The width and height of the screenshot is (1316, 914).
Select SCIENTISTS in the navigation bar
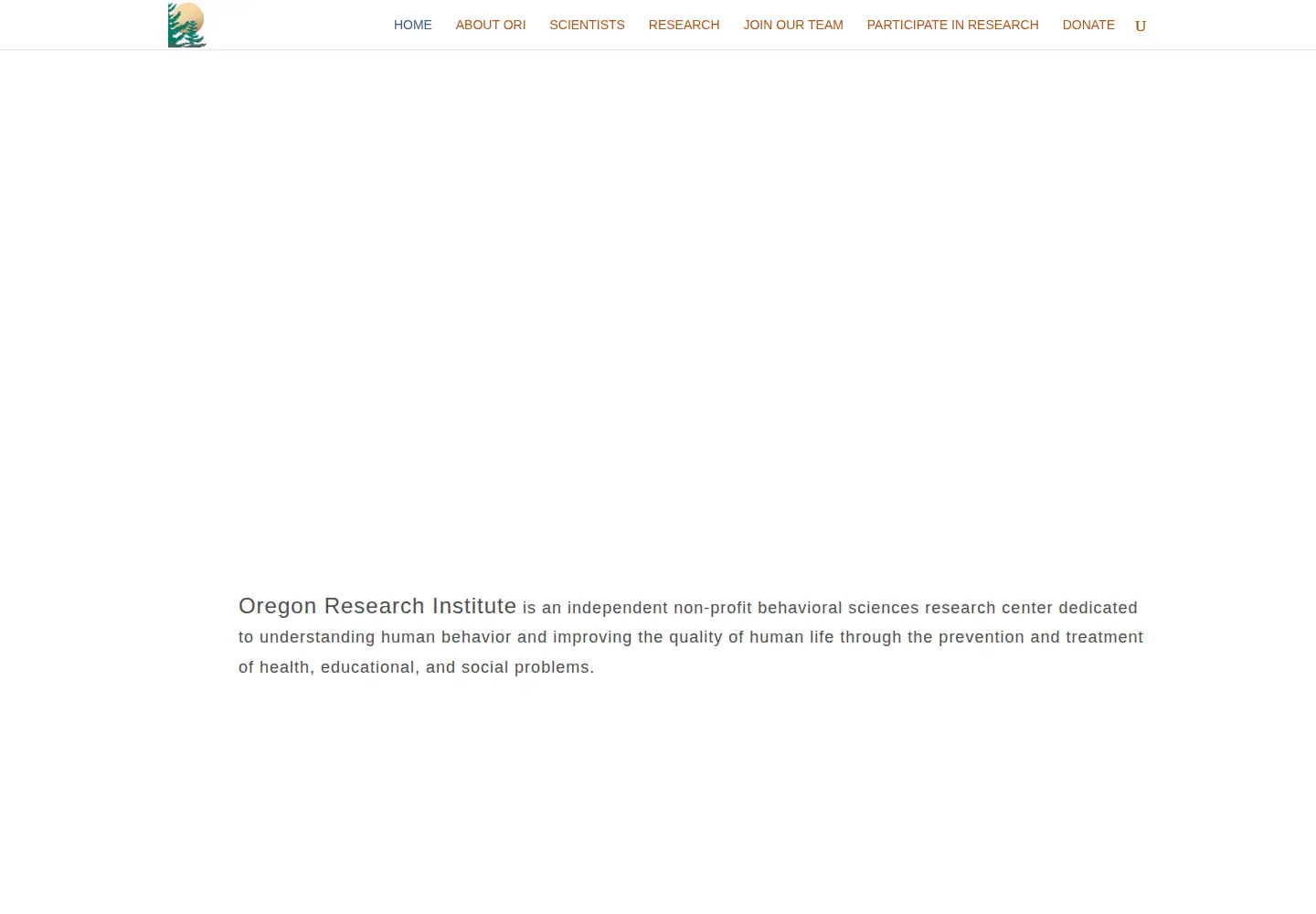[588, 25]
